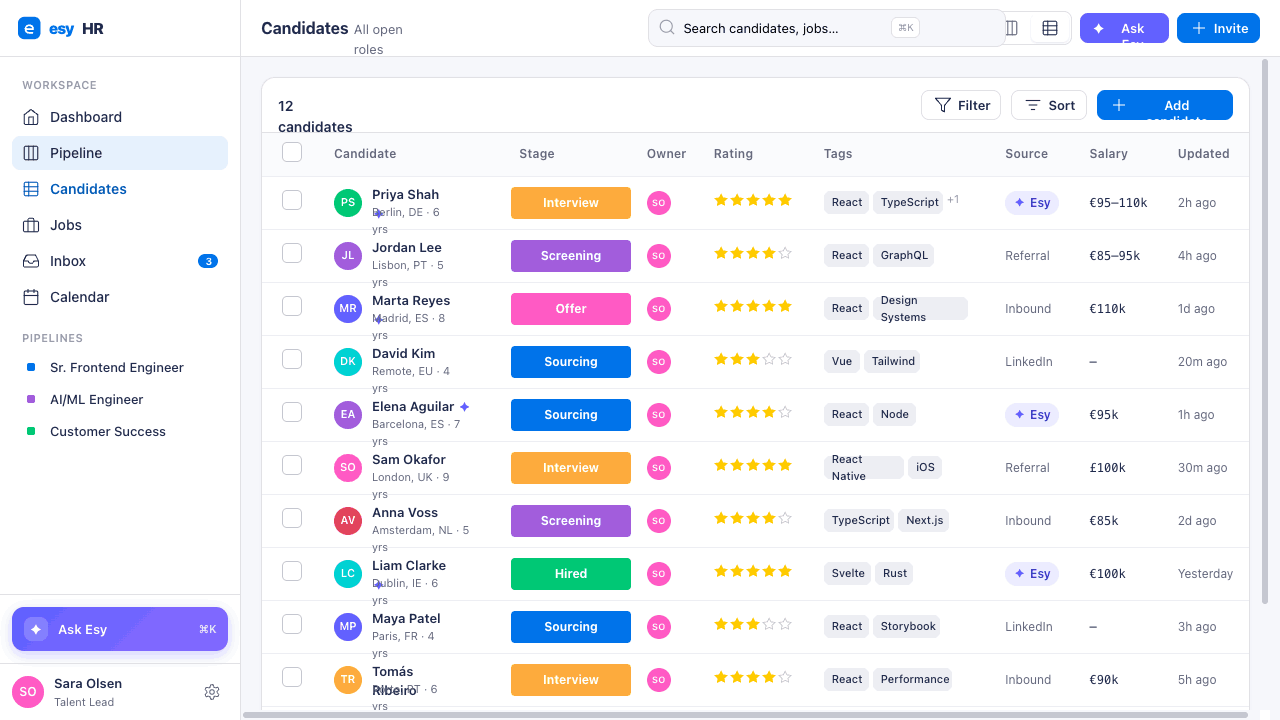Open the Filter options

[961, 105]
